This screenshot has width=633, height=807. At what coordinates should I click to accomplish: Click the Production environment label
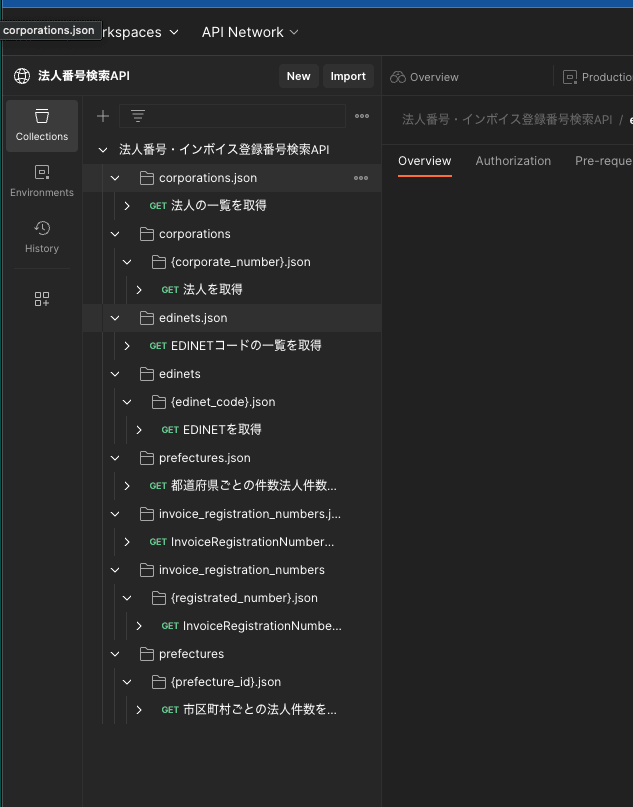point(607,77)
